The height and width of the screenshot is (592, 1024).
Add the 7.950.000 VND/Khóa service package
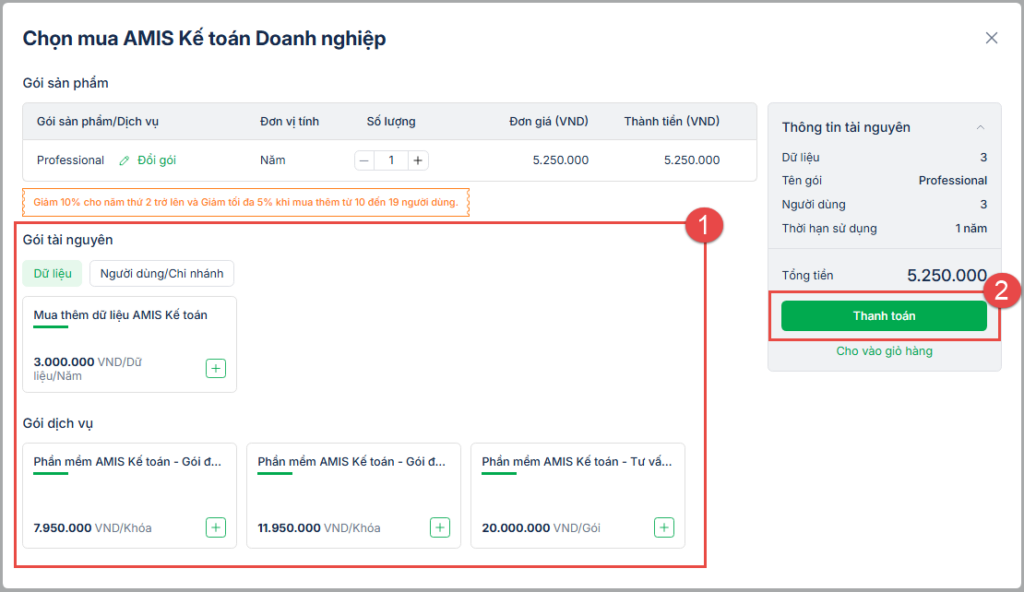[x=216, y=527]
